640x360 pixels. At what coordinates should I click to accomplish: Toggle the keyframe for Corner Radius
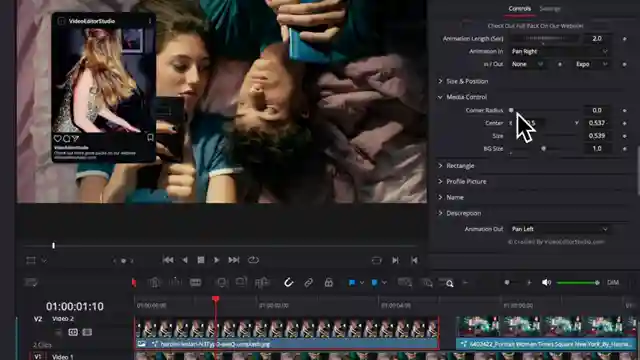pyautogui.click(x=624, y=110)
